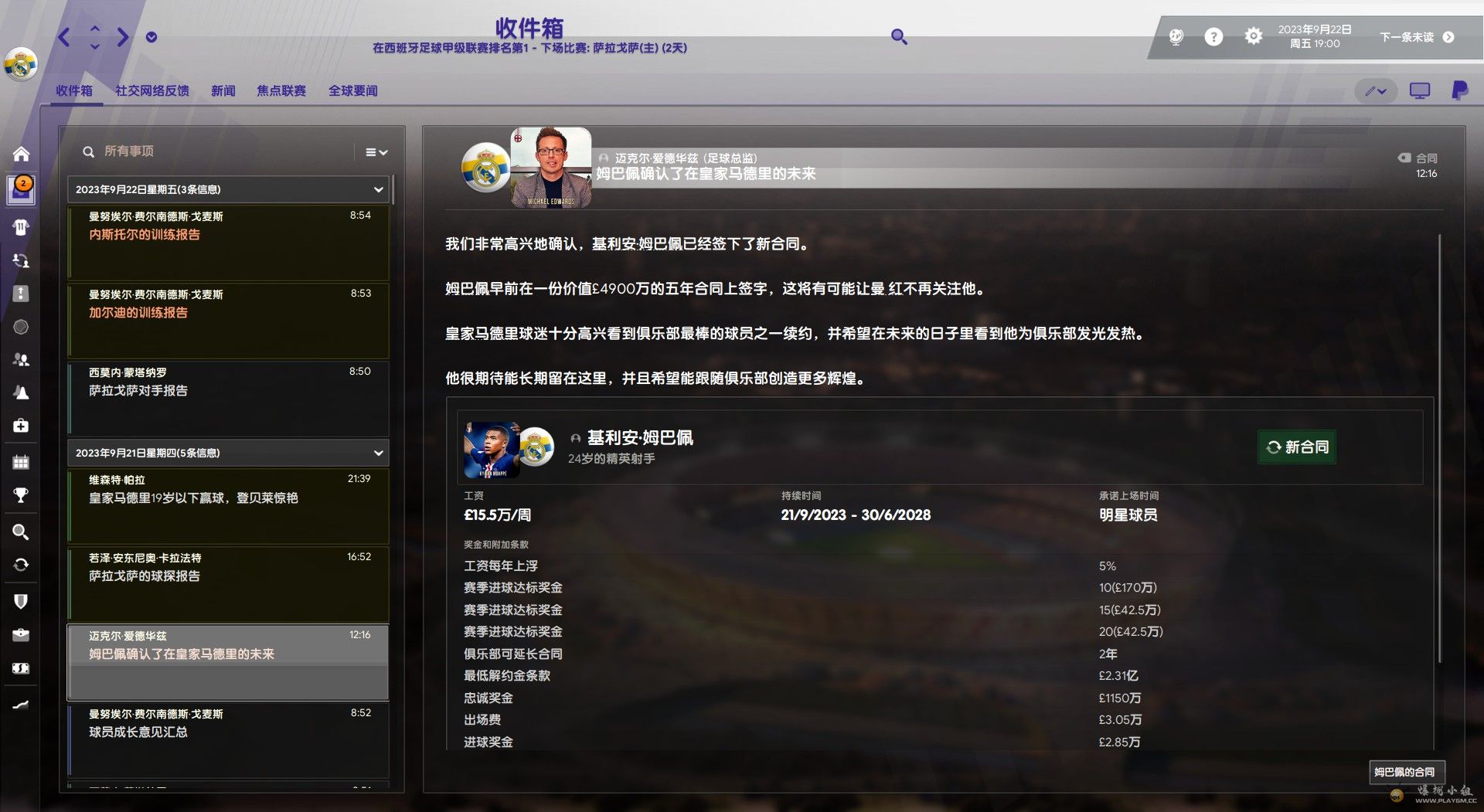Open the pencil edit dropdown

click(x=1376, y=91)
